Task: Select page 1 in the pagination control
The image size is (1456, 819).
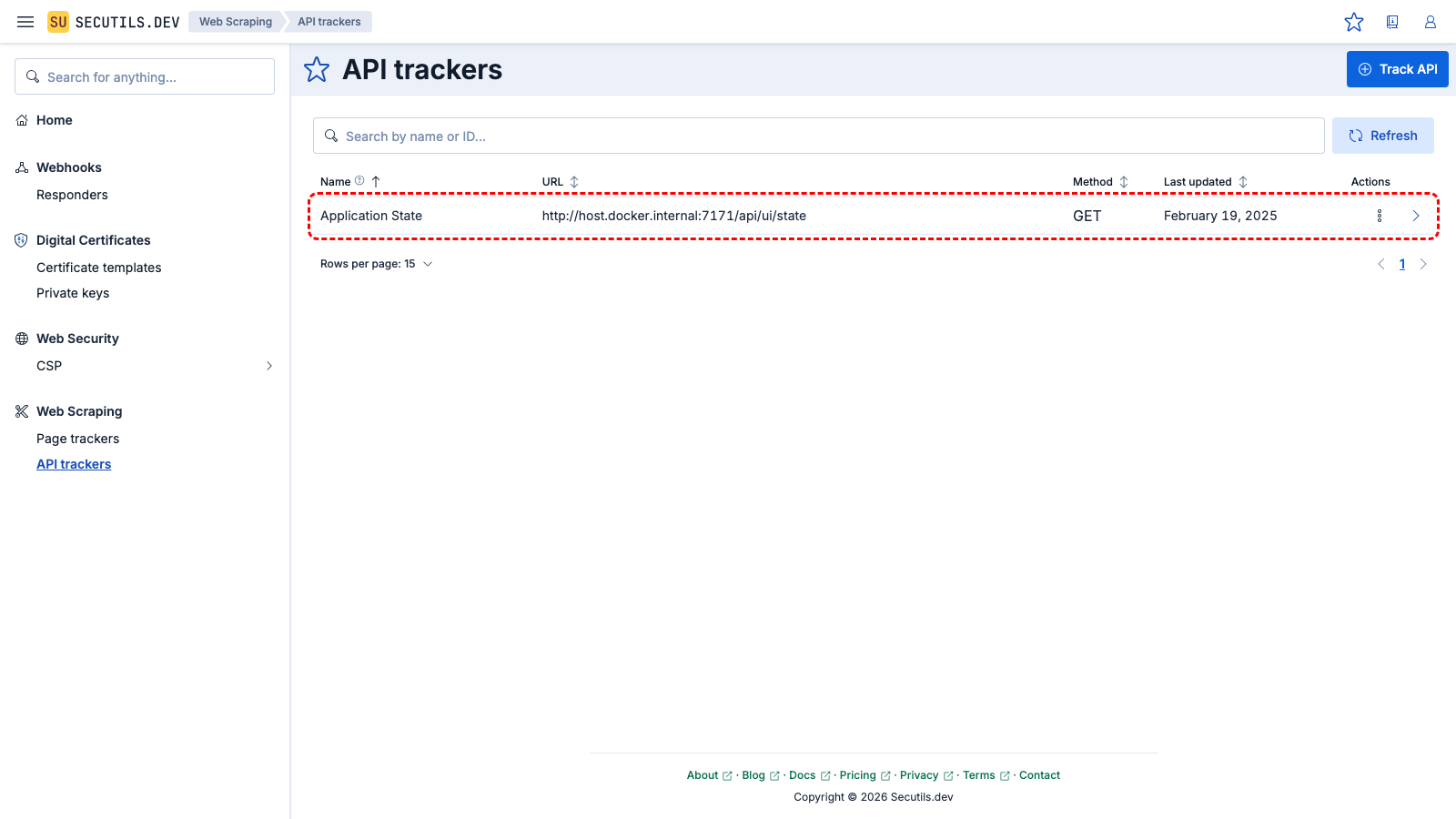Action: 1402,264
